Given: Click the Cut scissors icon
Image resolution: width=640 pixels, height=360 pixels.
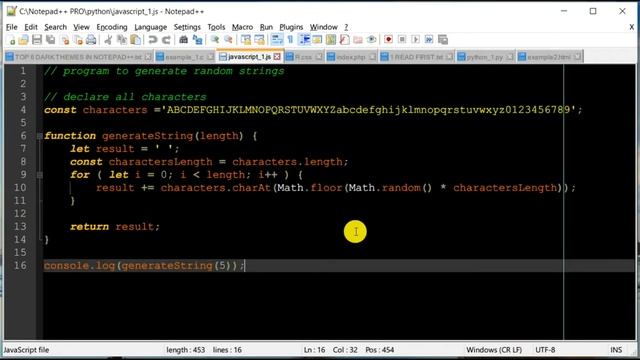Looking at the screenshot, I should [108, 40].
